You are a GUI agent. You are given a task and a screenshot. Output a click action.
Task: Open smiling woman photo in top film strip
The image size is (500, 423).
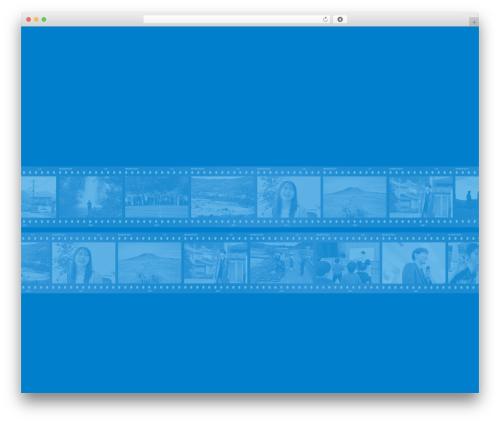click(289, 197)
